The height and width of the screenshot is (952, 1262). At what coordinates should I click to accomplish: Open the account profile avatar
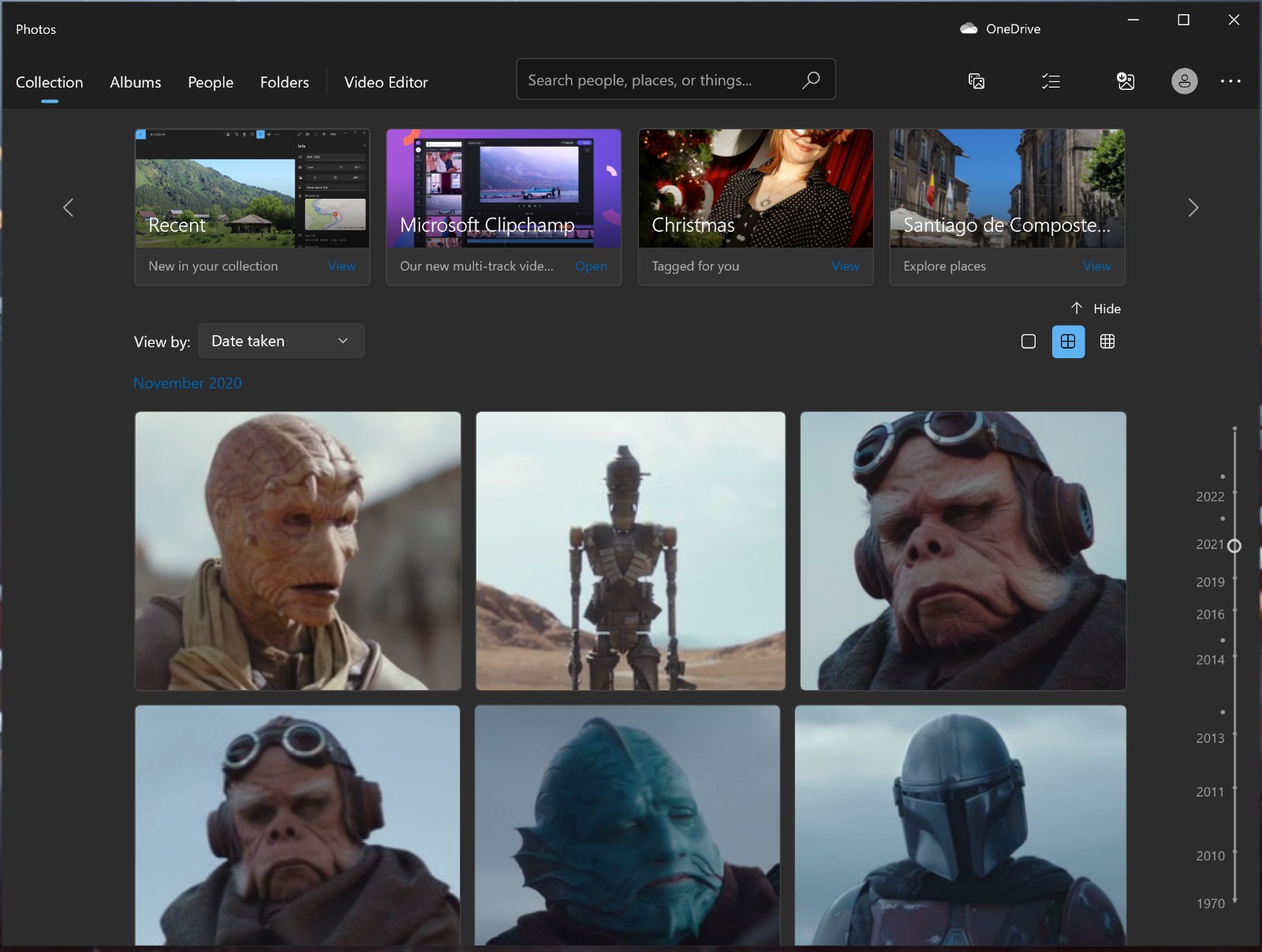pyautogui.click(x=1184, y=81)
